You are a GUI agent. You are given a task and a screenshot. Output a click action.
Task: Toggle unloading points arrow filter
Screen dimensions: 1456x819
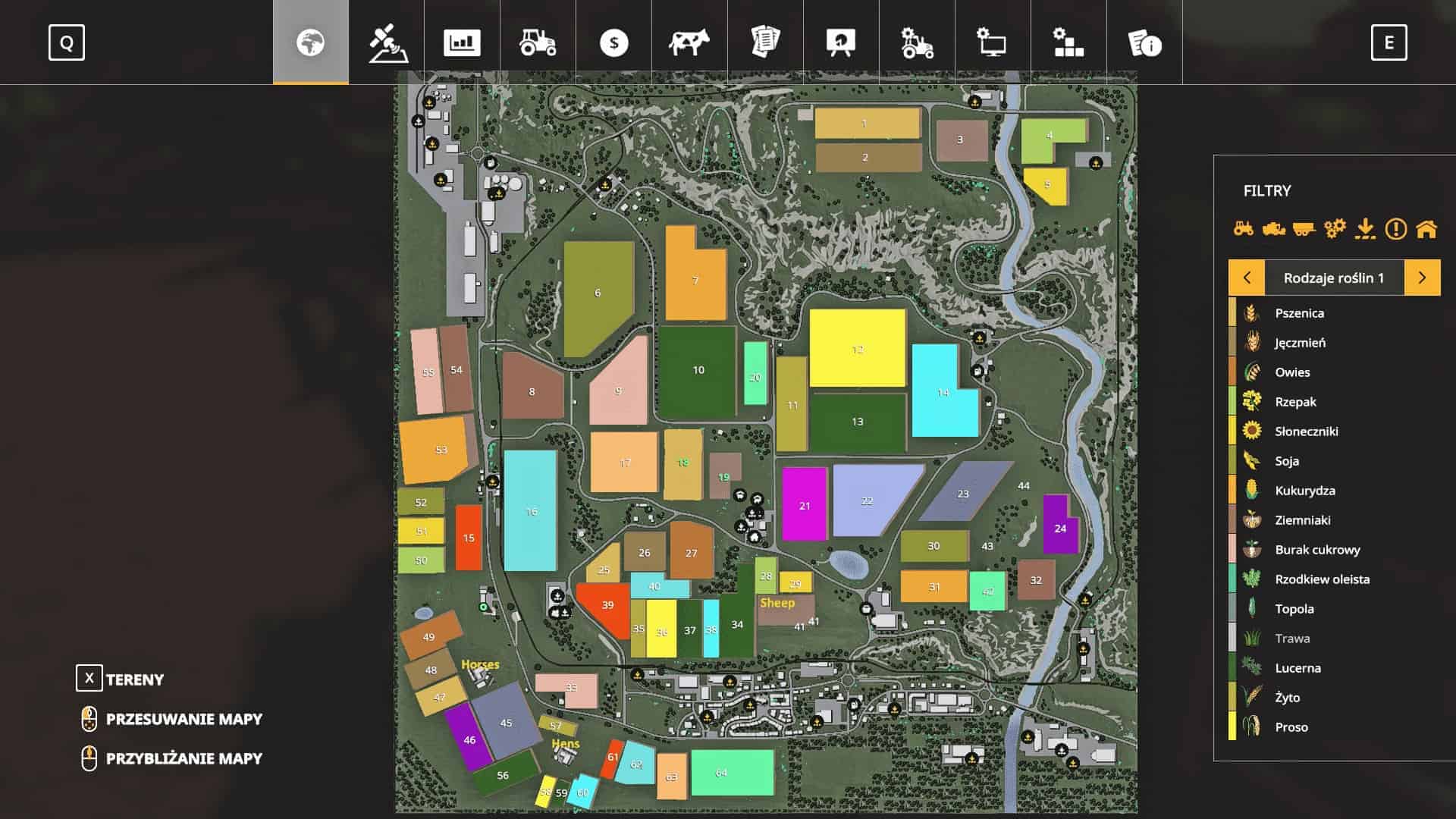1365,228
